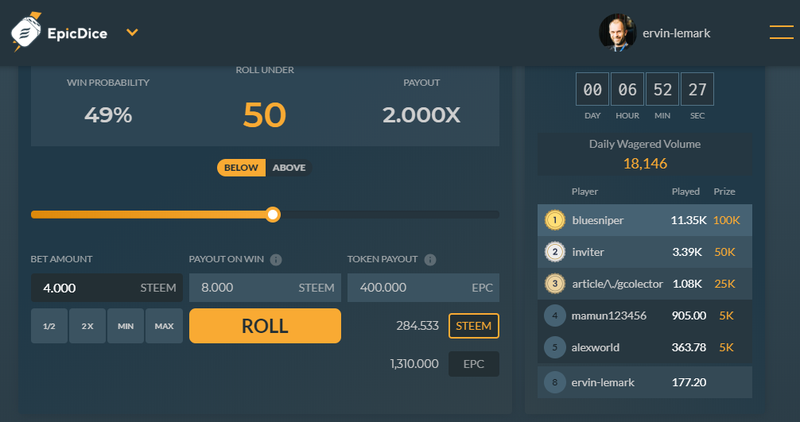800x422 pixels.
Task: Halve the bet with the 1/2 button
Action: pyautogui.click(x=49, y=326)
